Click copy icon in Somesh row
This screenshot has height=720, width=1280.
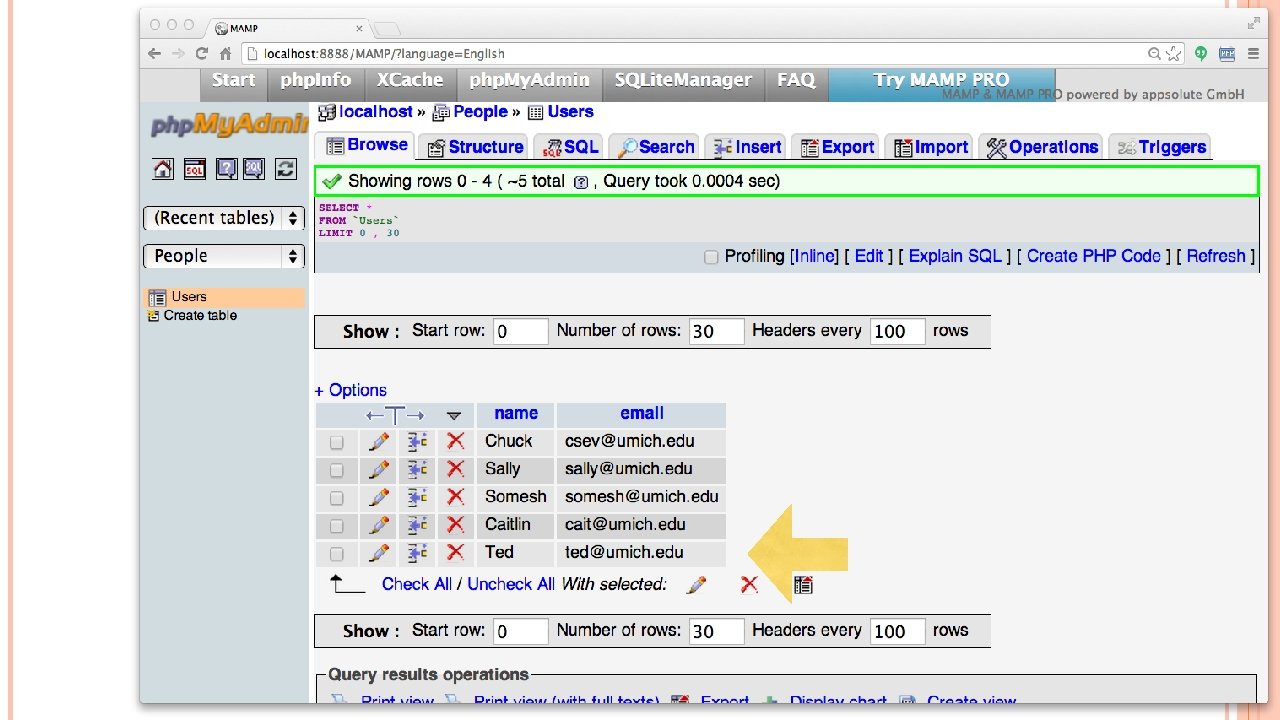click(x=418, y=497)
